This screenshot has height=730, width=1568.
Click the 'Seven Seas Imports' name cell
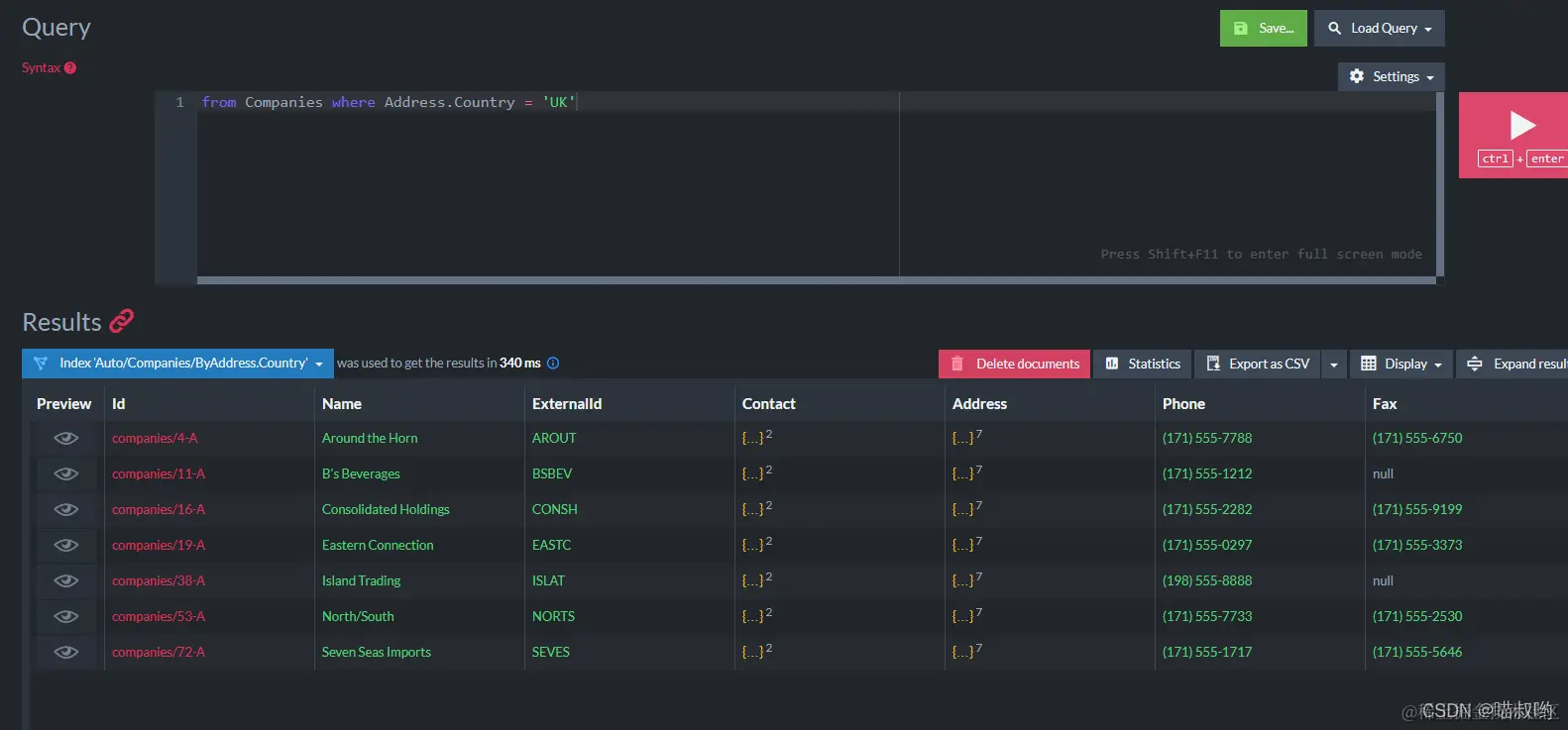click(377, 652)
